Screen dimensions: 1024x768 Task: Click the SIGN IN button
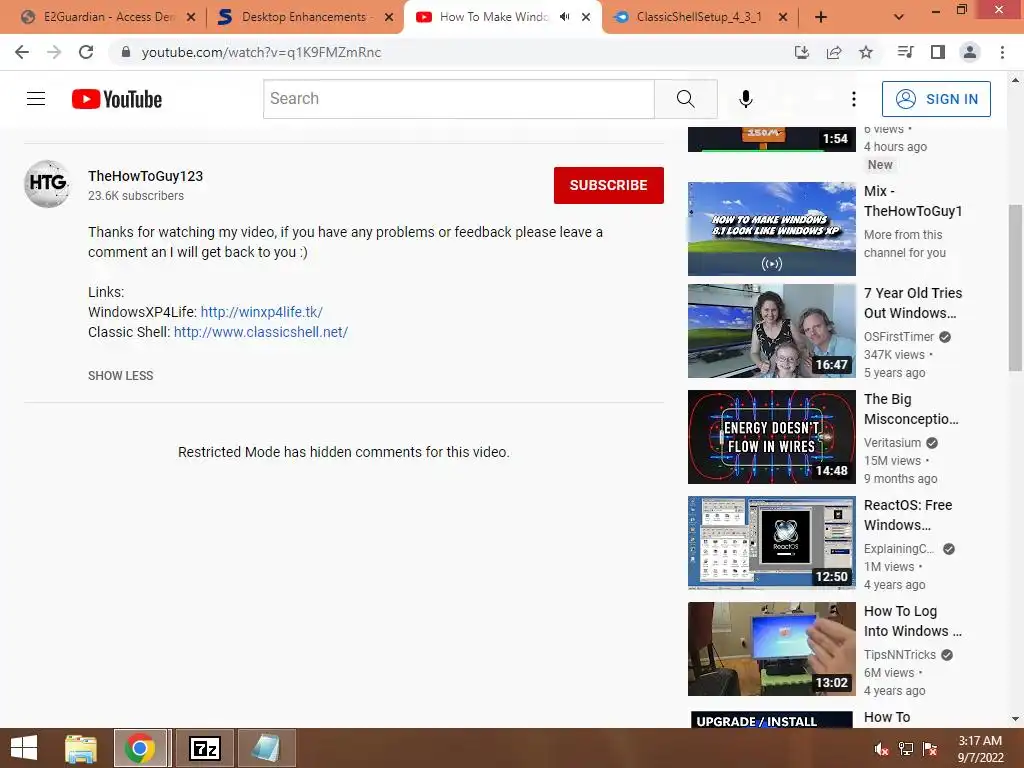936,99
